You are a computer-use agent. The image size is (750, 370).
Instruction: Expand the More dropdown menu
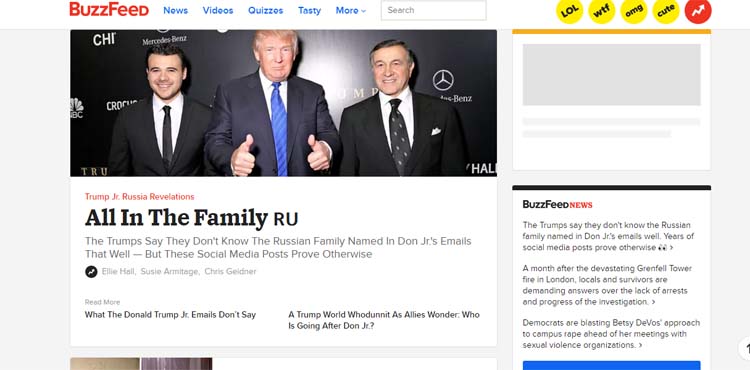point(351,11)
